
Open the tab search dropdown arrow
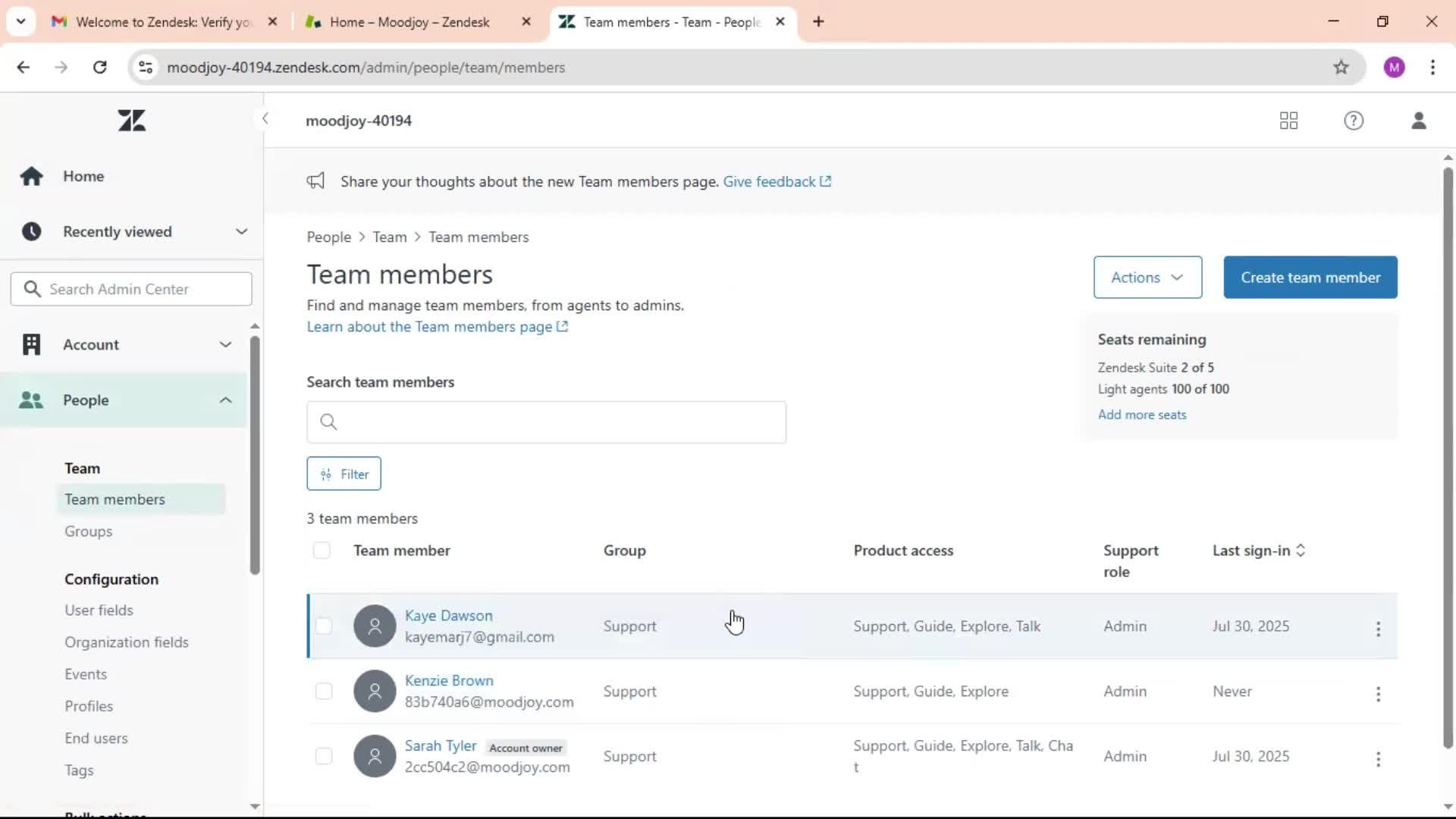click(20, 21)
